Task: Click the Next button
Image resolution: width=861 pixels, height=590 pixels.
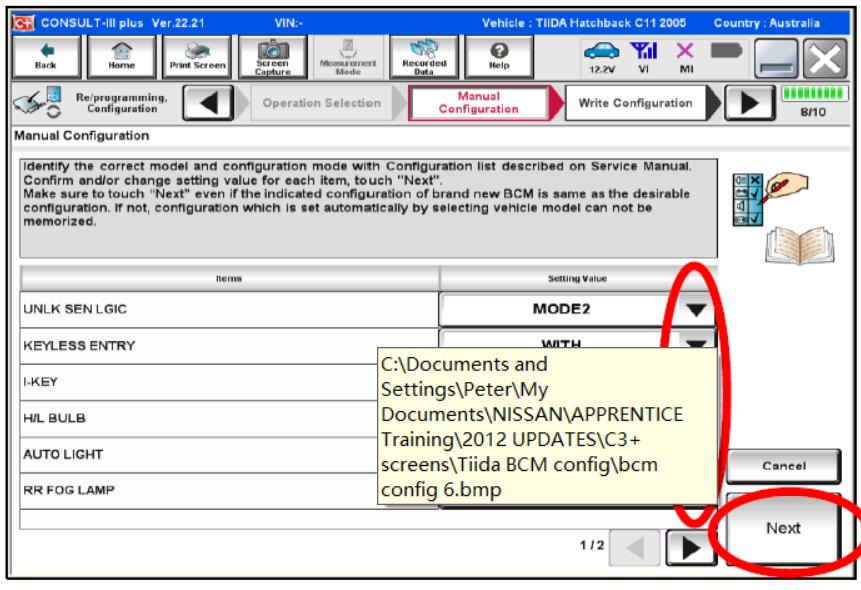Action: point(784,528)
